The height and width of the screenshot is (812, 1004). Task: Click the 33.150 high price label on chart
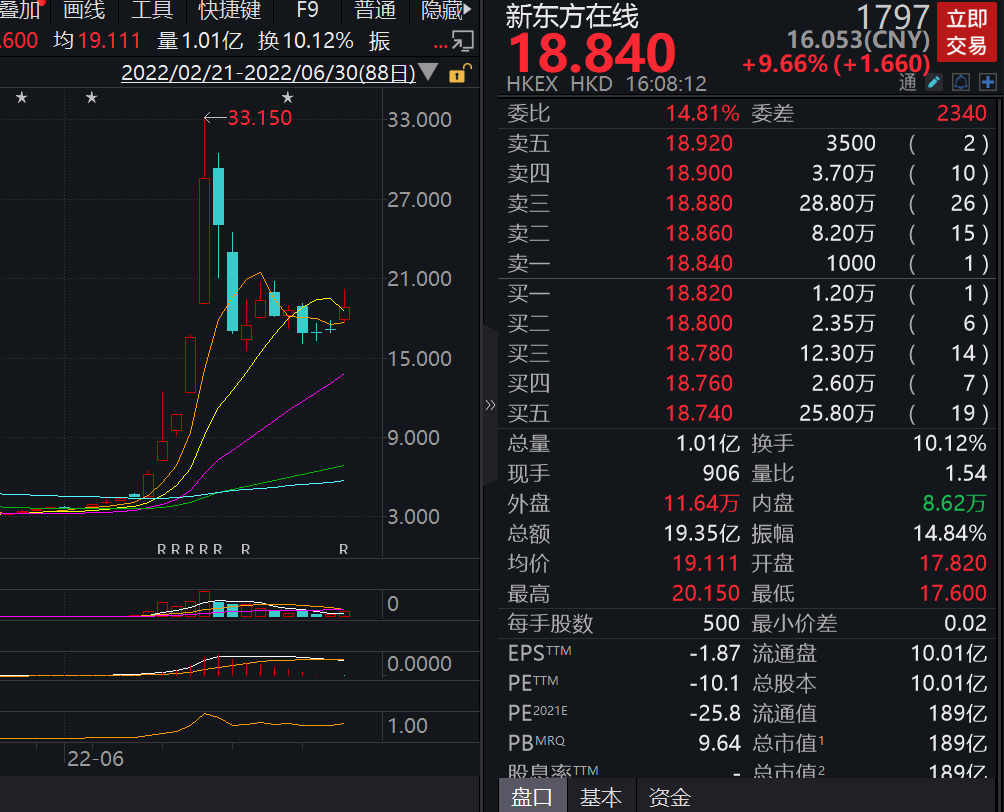tap(259, 118)
